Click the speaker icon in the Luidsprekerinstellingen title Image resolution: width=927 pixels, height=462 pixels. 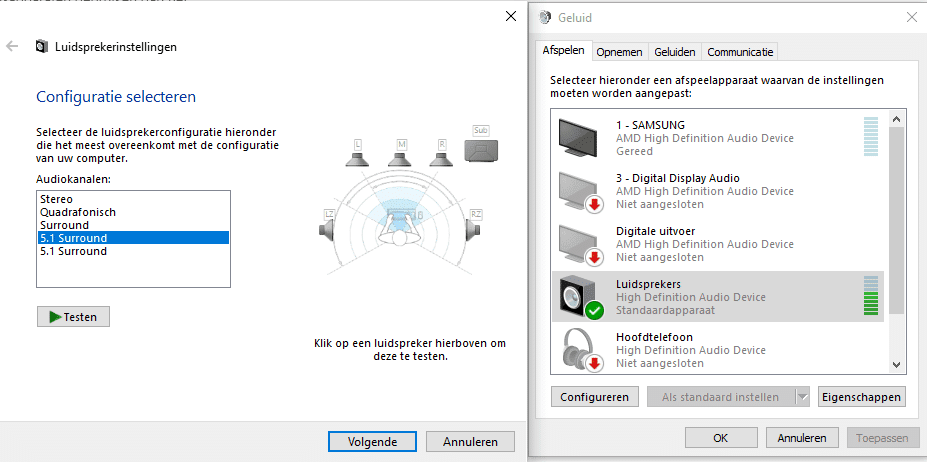tap(42, 46)
